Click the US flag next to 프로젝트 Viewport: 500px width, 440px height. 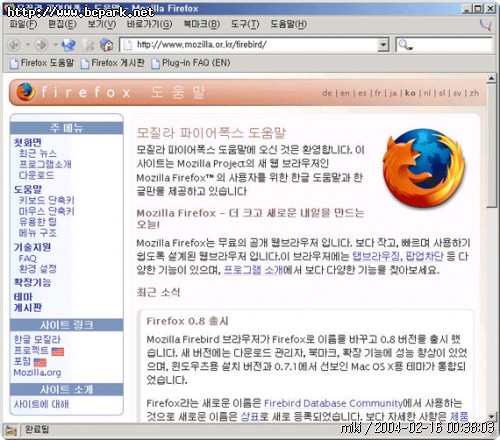pyautogui.click(x=58, y=351)
